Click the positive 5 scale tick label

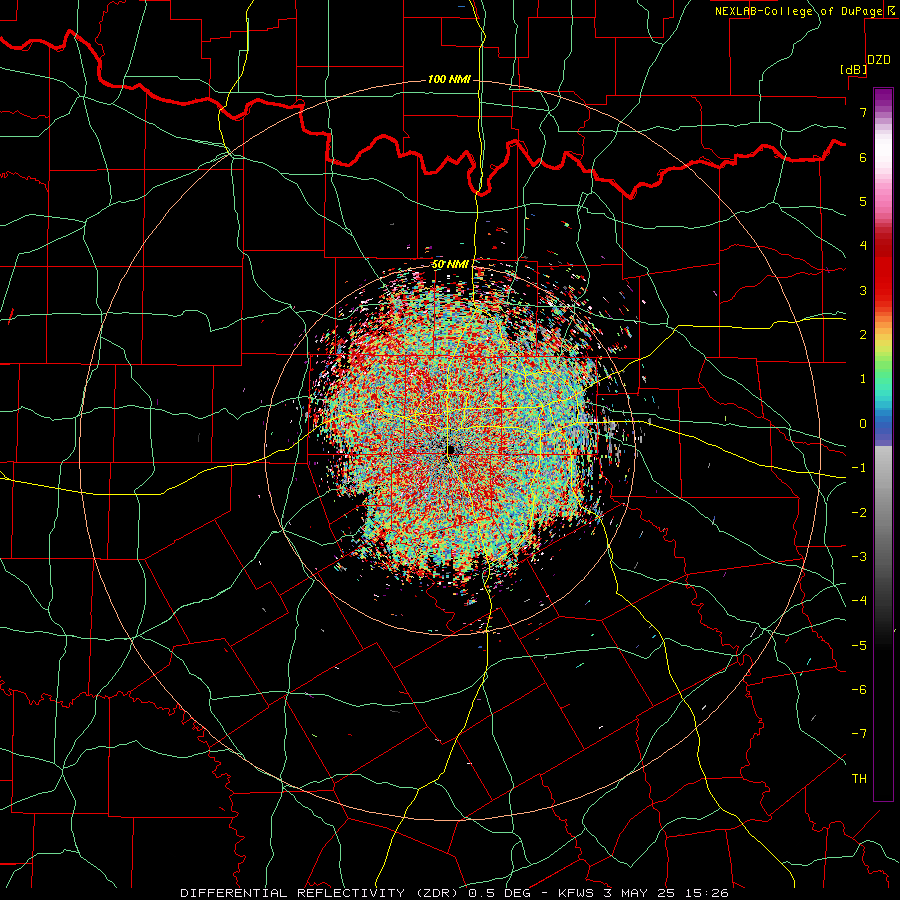[x=863, y=201]
